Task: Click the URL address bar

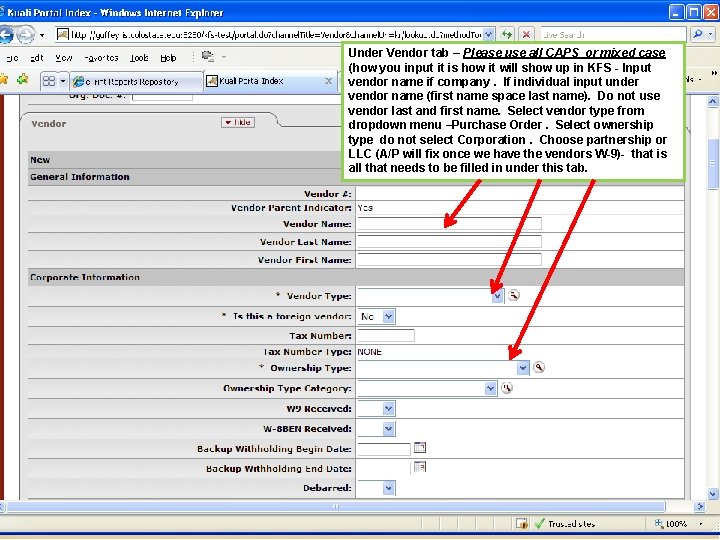Action: click(276, 34)
